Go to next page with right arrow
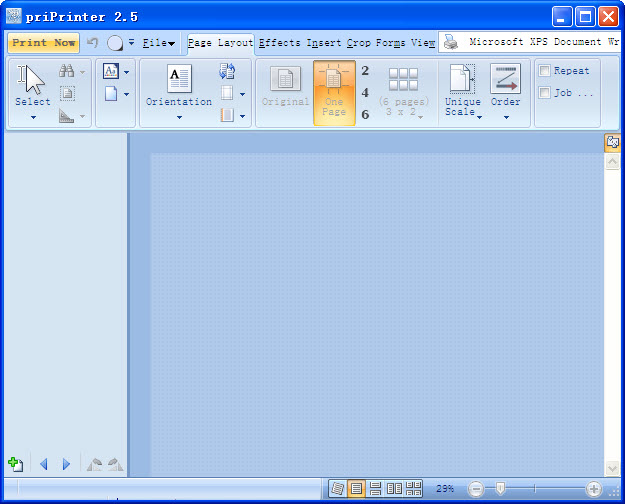 click(66, 464)
